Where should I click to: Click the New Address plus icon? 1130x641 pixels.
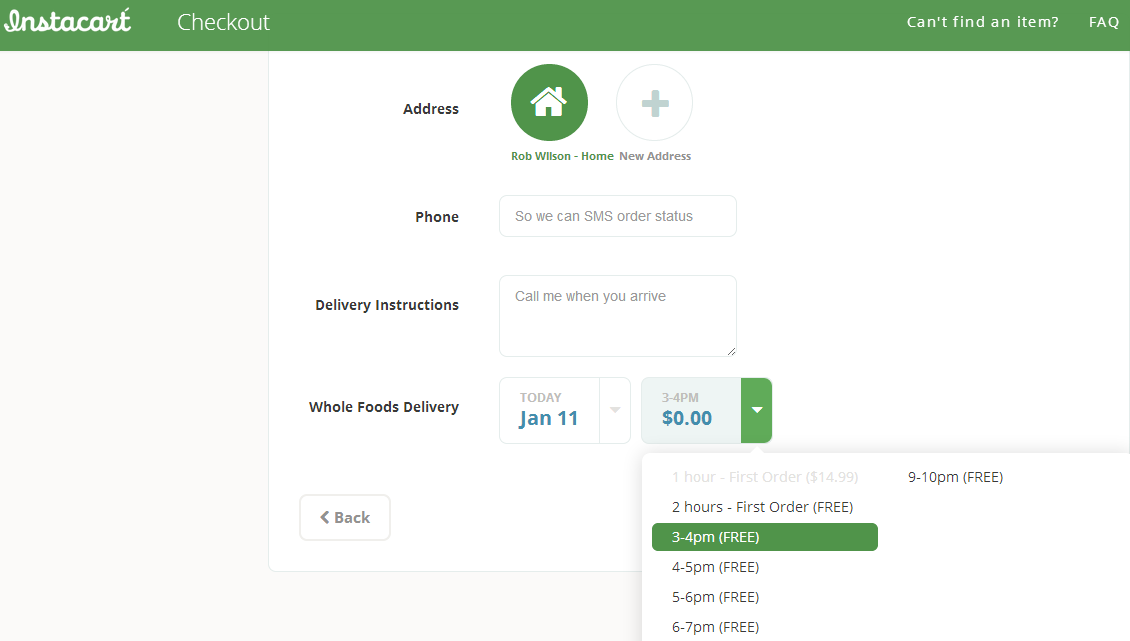coord(654,102)
